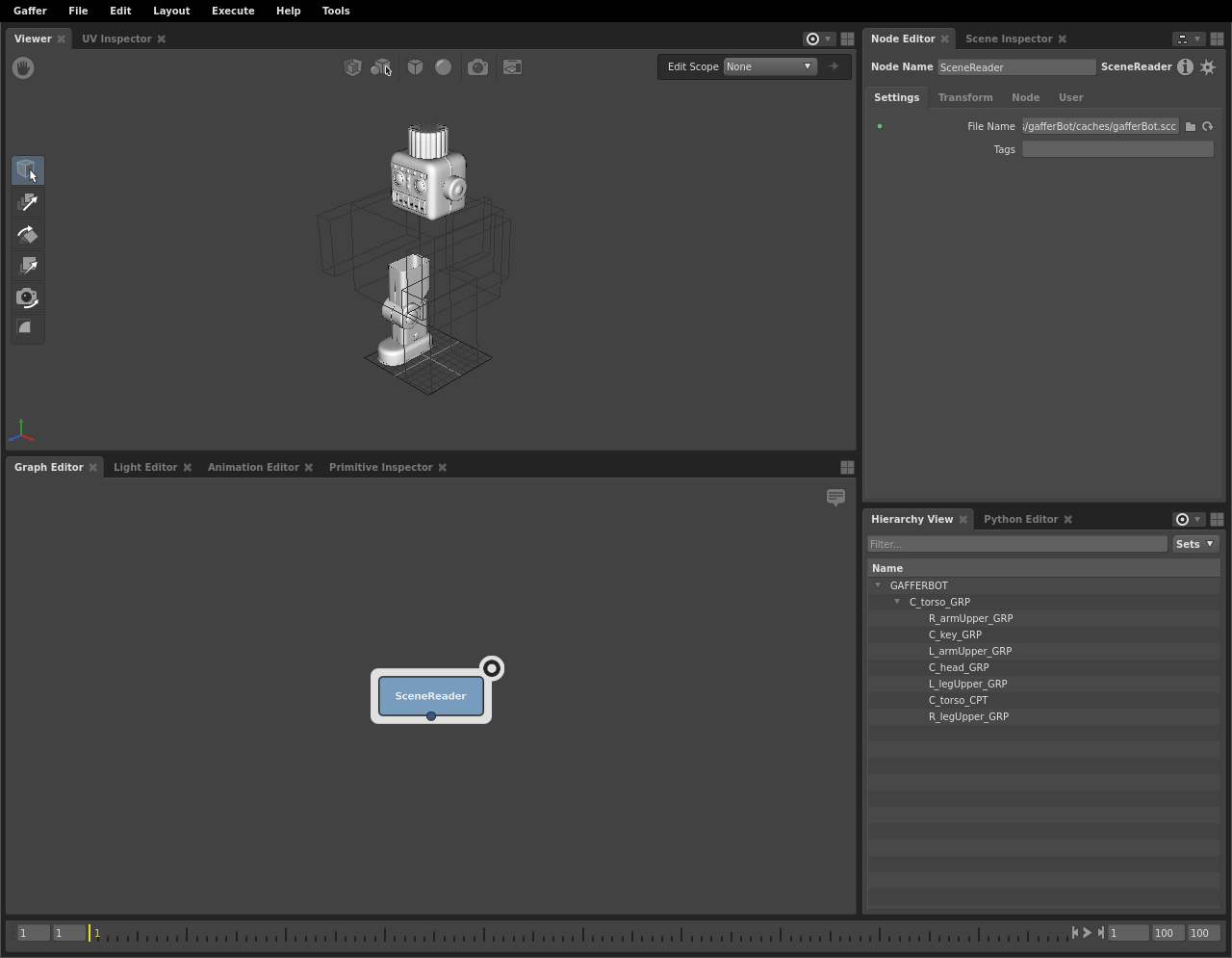Open the Execute menu

pyautogui.click(x=233, y=11)
